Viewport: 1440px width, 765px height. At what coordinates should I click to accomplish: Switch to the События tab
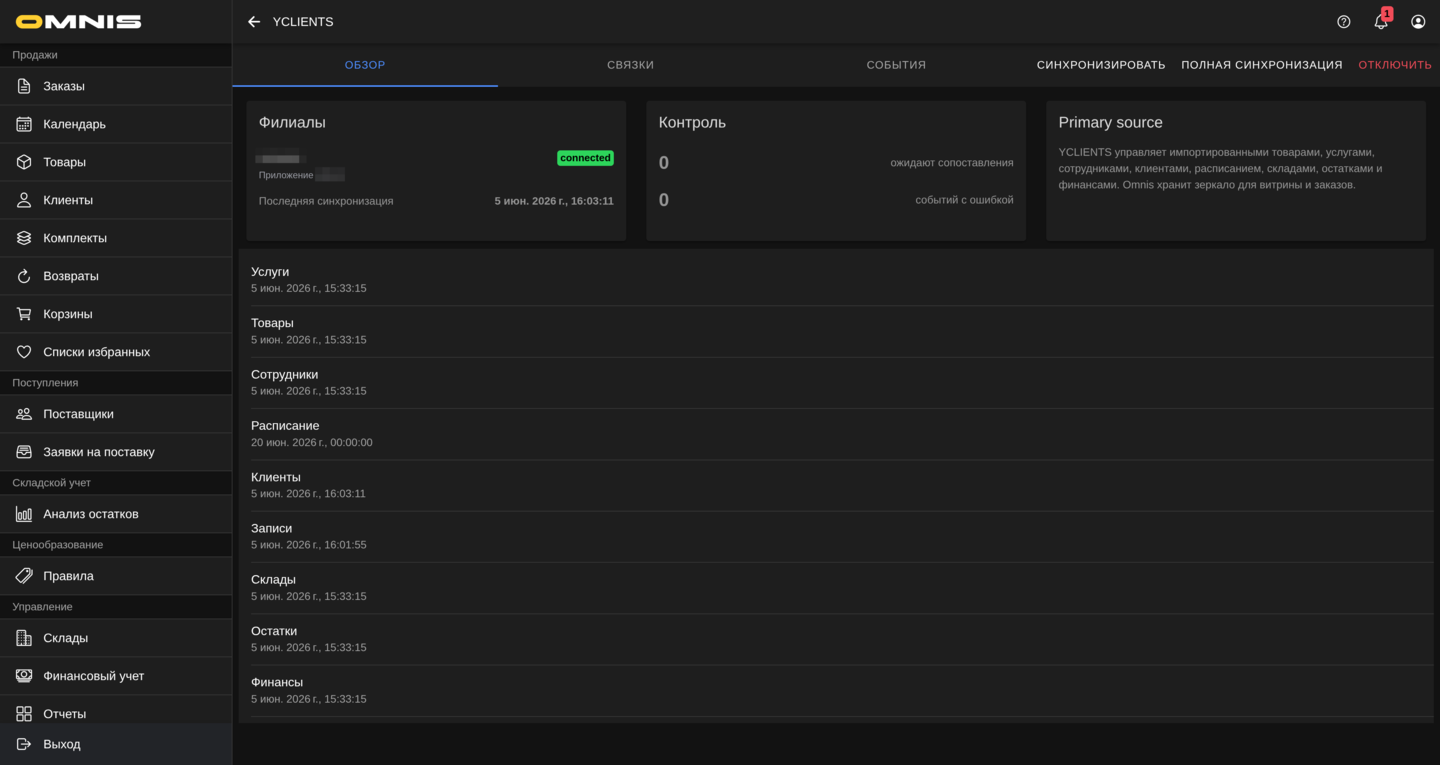(x=896, y=65)
